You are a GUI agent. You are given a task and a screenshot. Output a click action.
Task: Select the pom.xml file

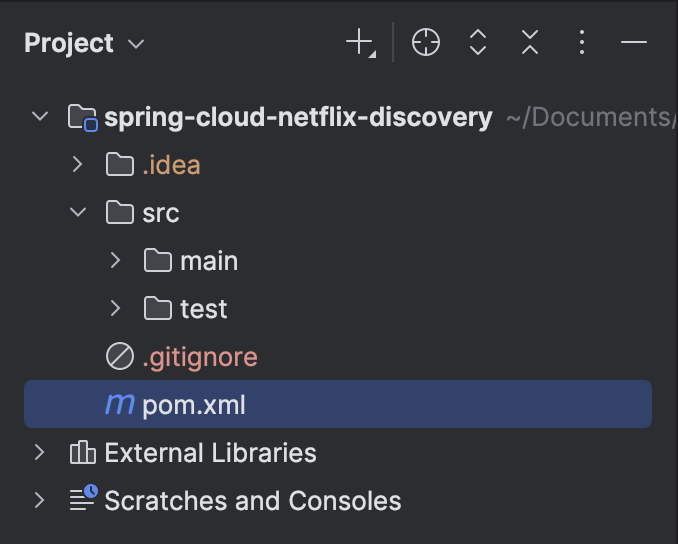point(338,404)
